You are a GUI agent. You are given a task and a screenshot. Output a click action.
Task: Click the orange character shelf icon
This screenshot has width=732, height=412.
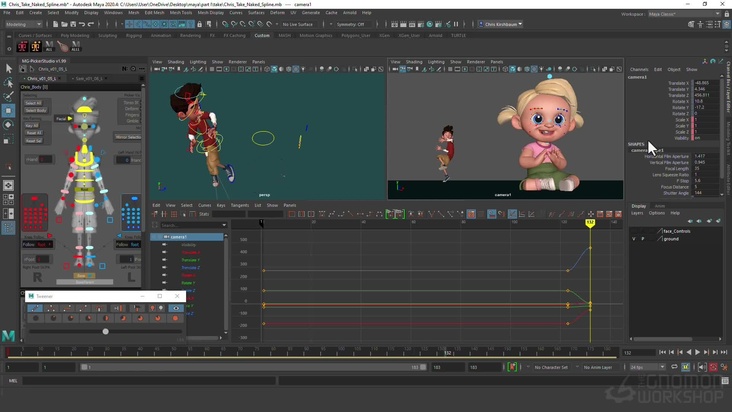pyautogui.click(x=35, y=46)
